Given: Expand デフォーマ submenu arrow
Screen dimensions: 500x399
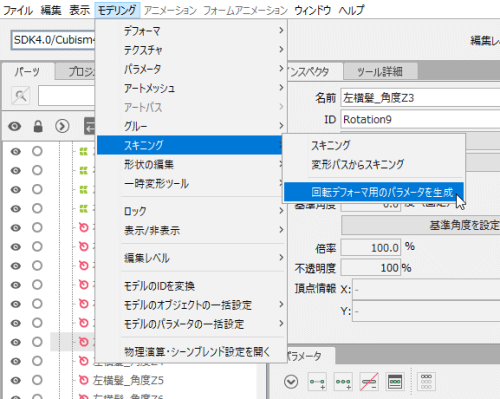Looking at the screenshot, I should [x=281, y=30].
